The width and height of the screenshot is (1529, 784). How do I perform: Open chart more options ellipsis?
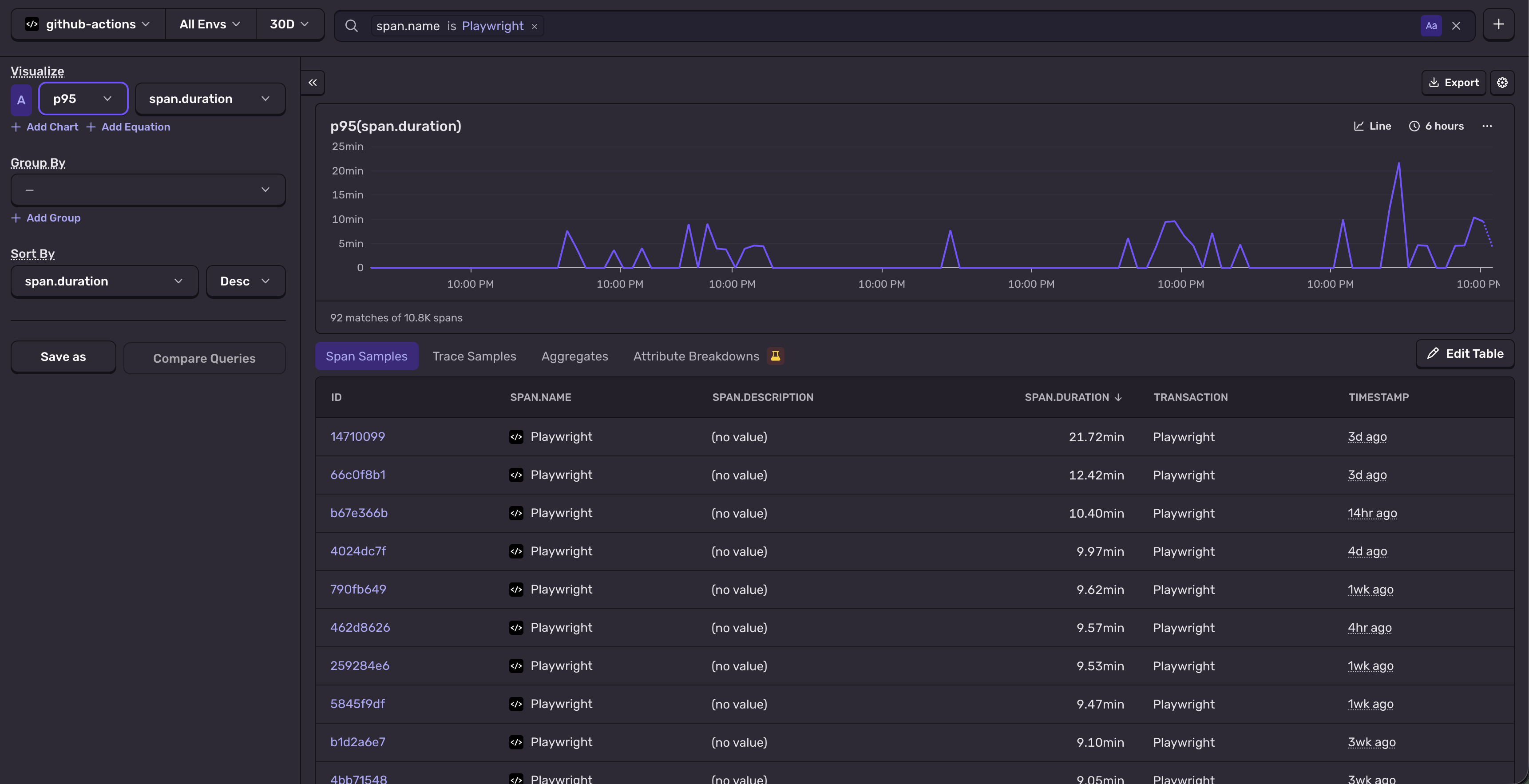point(1487,126)
